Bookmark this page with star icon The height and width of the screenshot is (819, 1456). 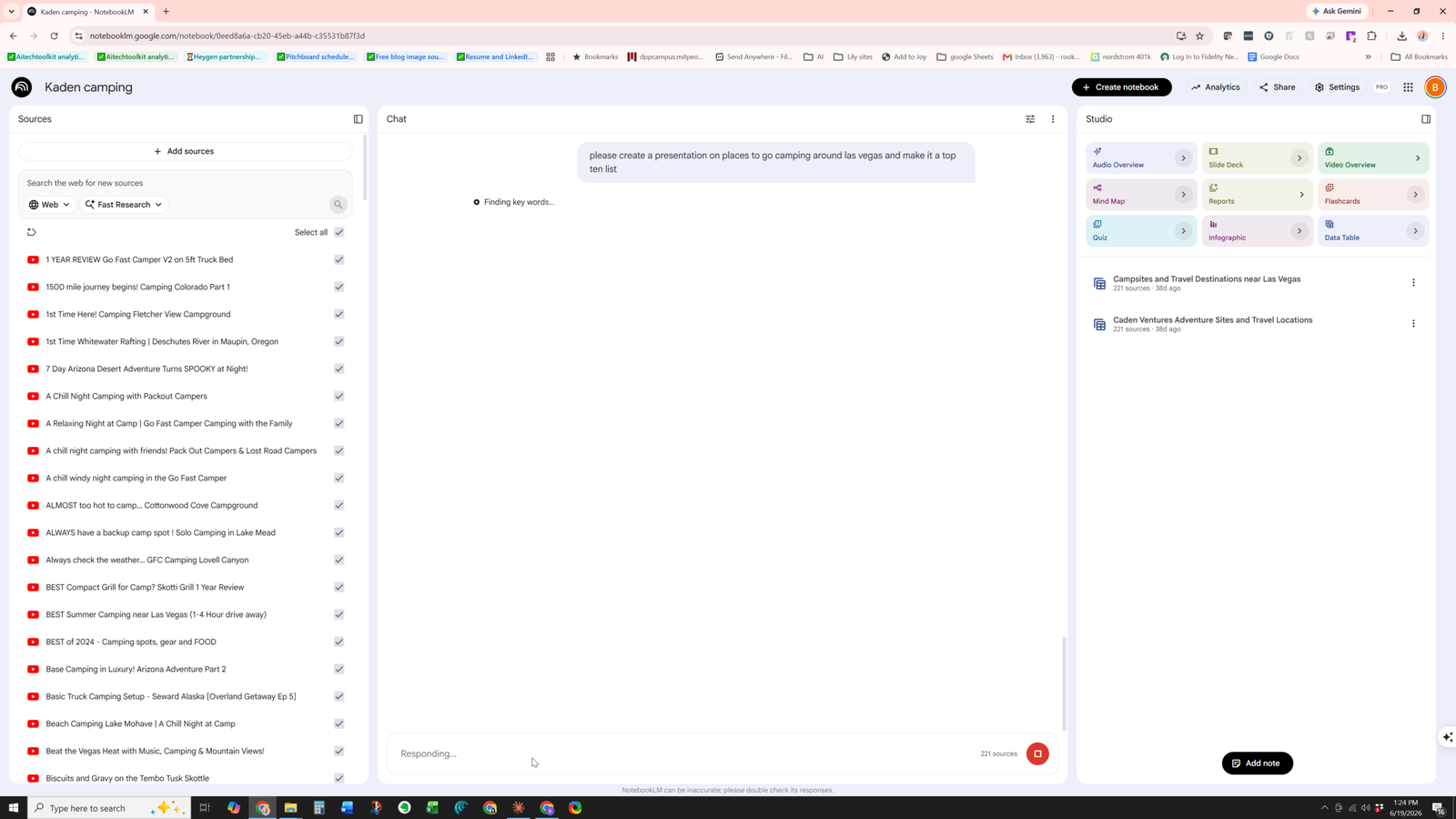[x=1199, y=36]
